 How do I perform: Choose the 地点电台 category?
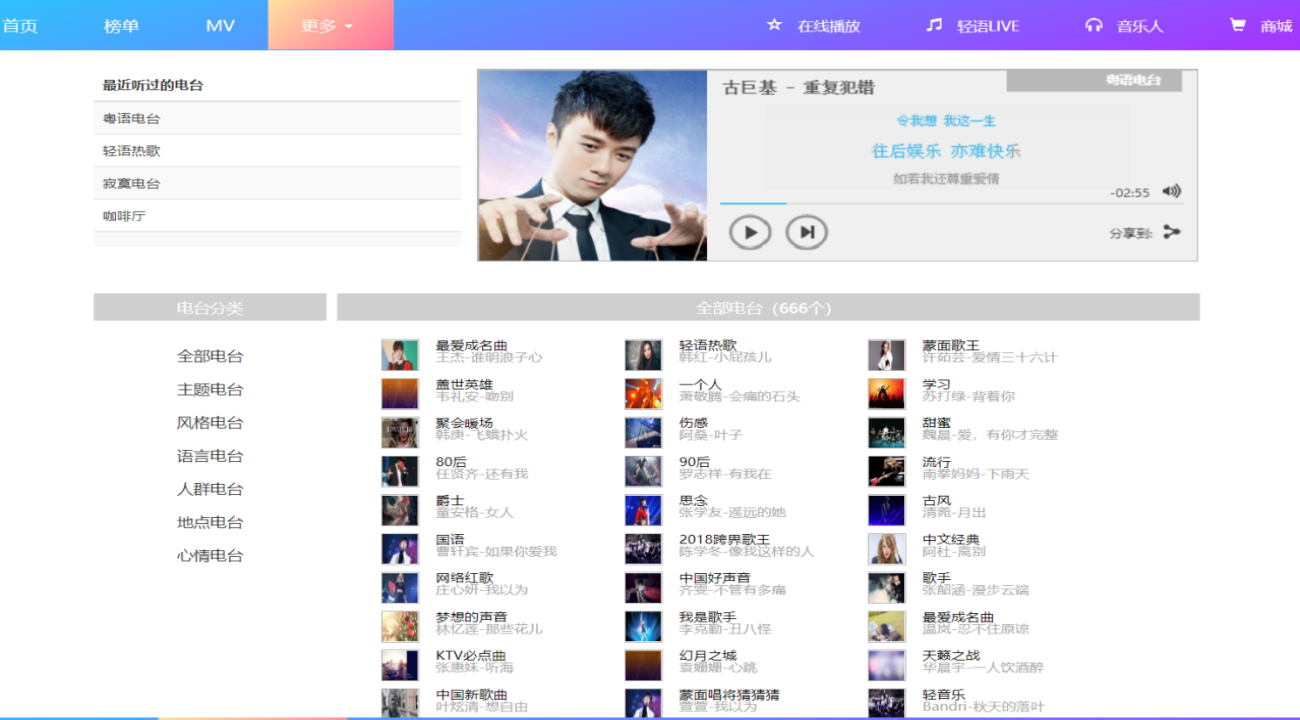pos(210,522)
